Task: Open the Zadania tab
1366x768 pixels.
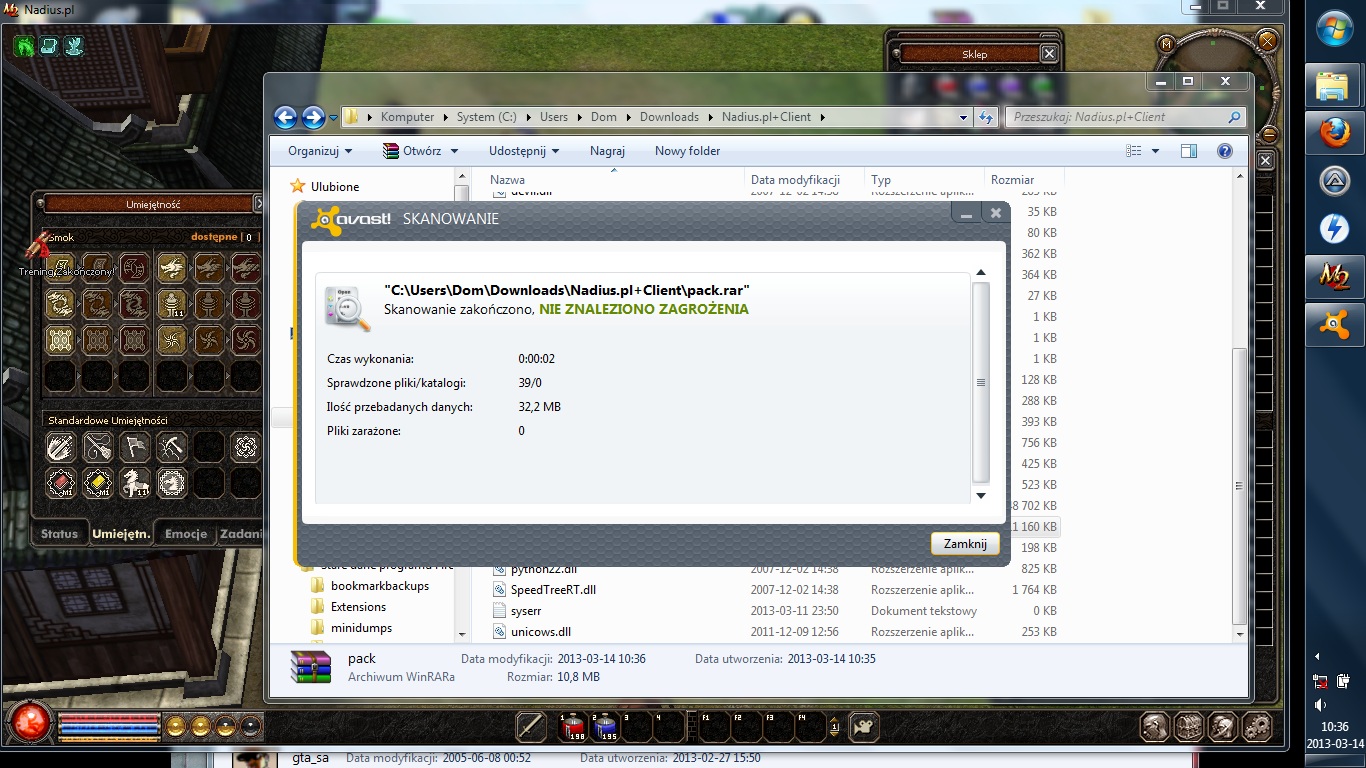Action: coord(241,534)
